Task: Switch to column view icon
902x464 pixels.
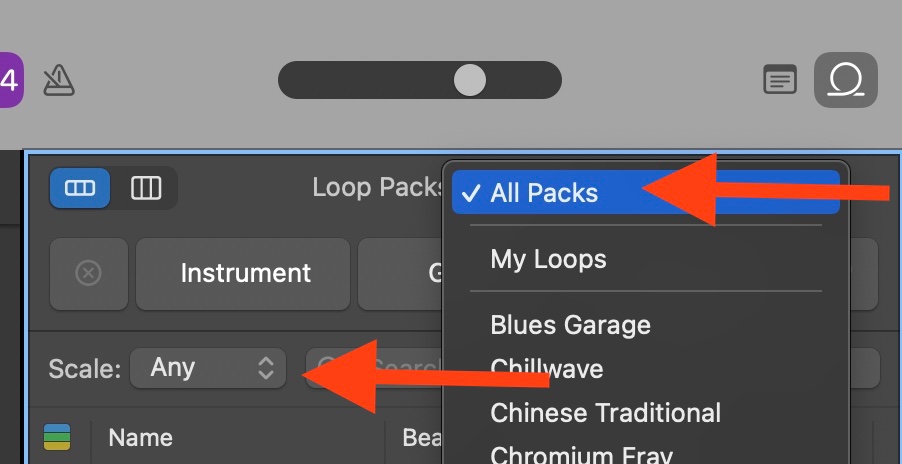Action: coord(146,188)
